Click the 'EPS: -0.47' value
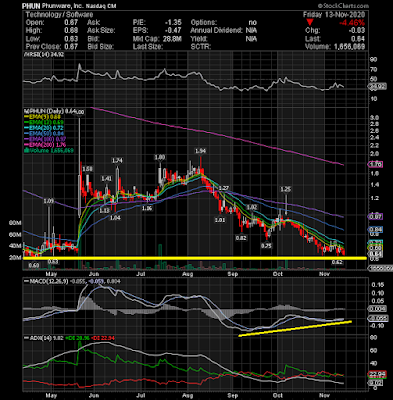Viewport: 393px width, 400px height. [x=157, y=31]
